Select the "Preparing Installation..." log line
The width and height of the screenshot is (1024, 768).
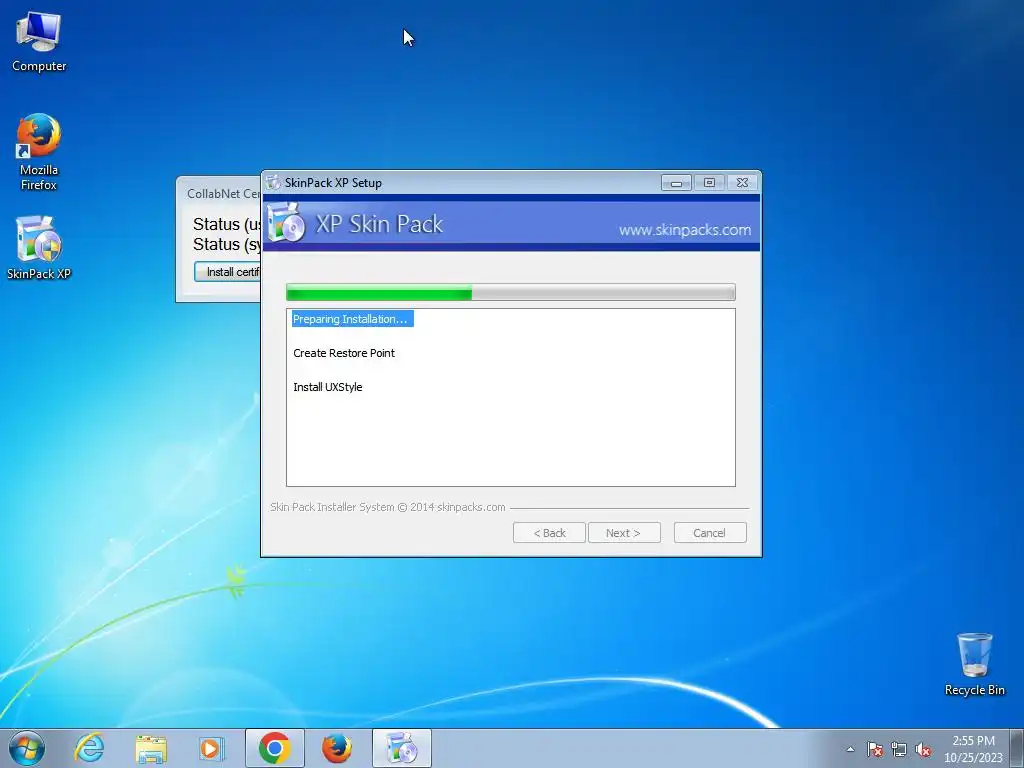click(x=352, y=319)
